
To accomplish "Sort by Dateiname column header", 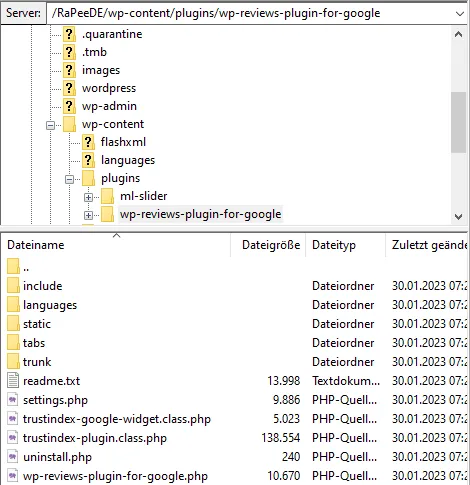I will tap(36, 245).
